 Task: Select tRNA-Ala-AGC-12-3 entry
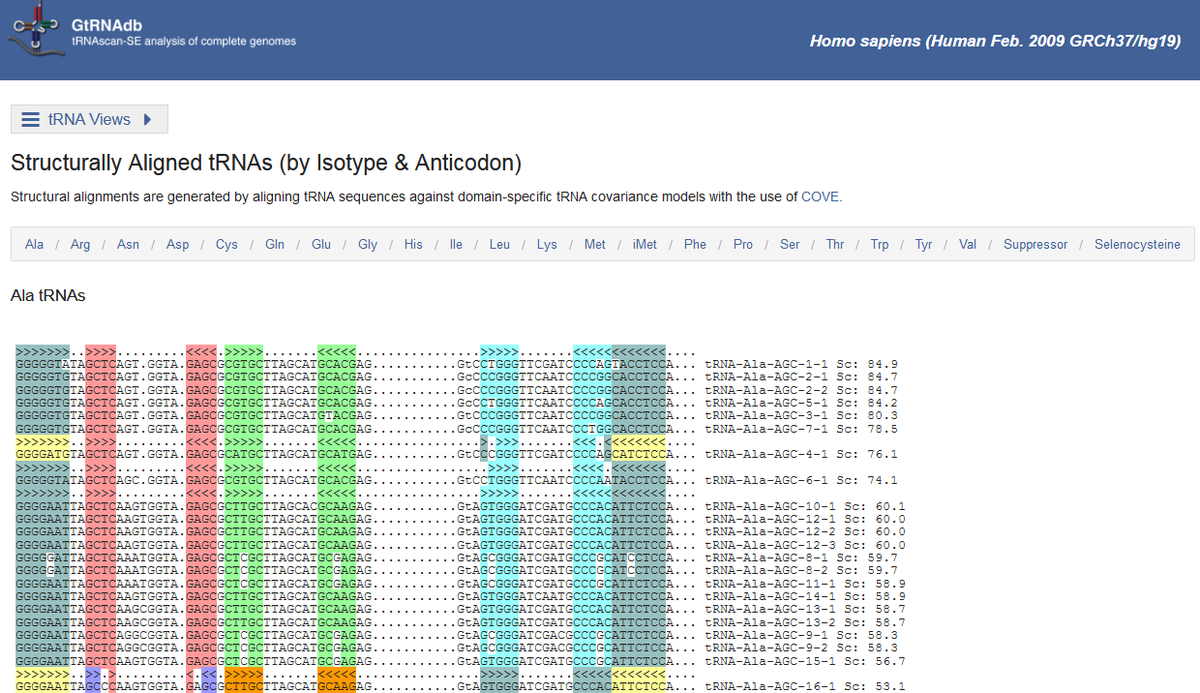pos(771,545)
